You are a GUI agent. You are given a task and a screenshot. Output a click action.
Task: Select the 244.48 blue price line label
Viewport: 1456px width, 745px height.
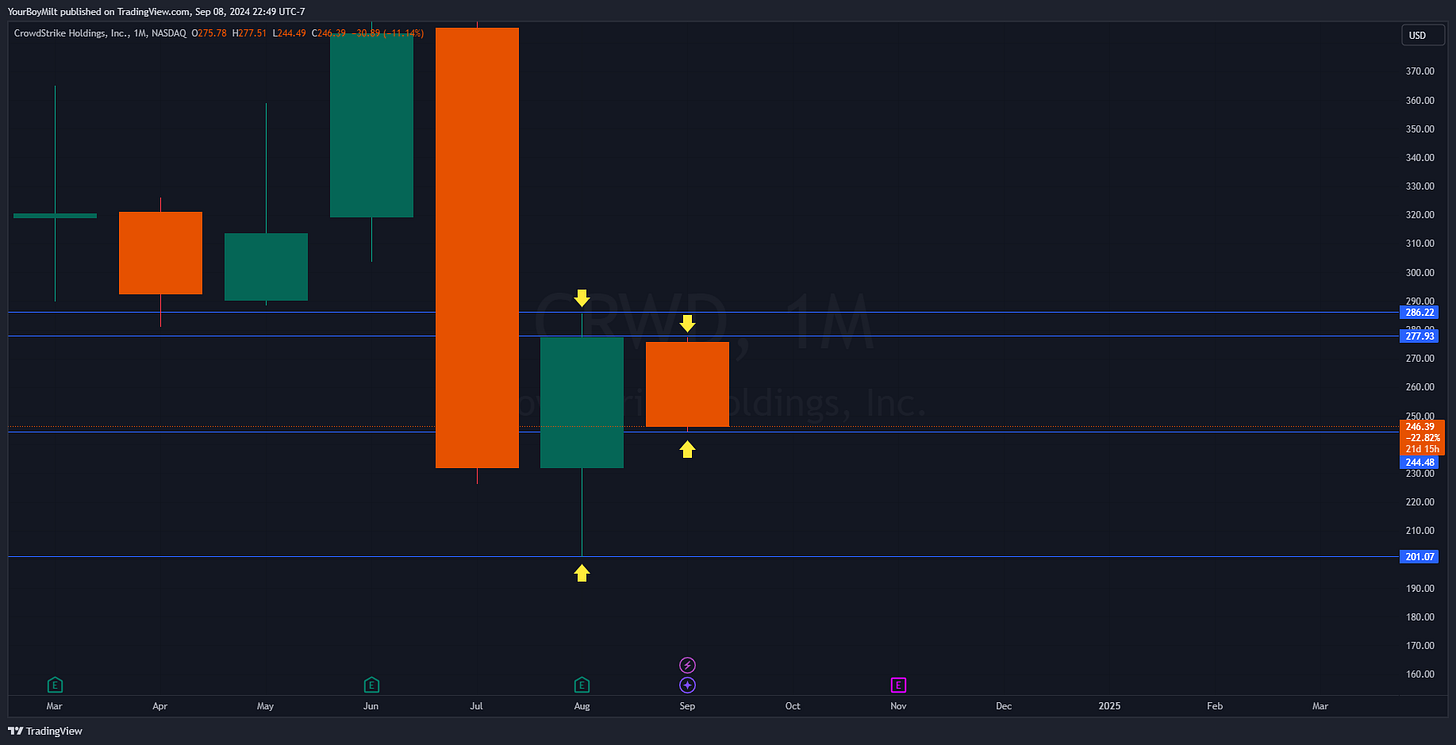[x=1420, y=462]
